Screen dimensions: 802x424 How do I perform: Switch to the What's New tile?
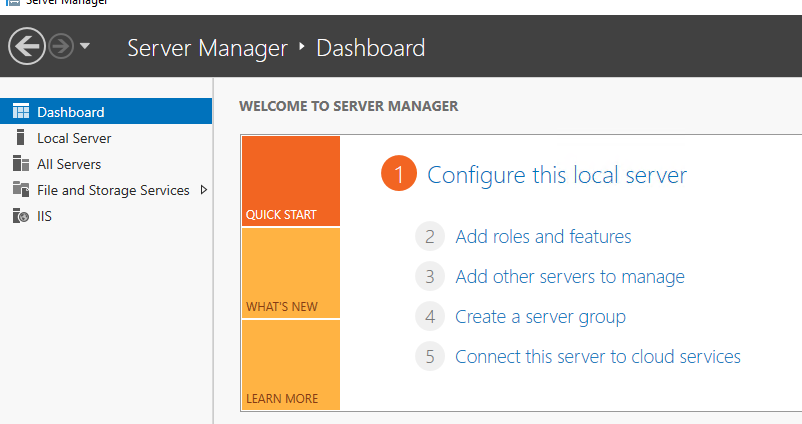290,273
